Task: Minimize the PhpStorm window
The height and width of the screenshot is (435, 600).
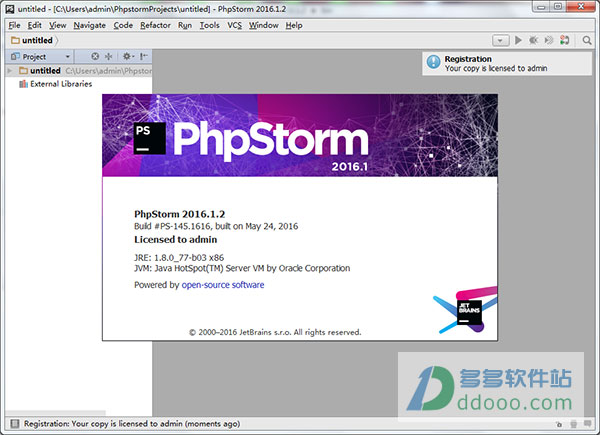Action: (x=541, y=7)
